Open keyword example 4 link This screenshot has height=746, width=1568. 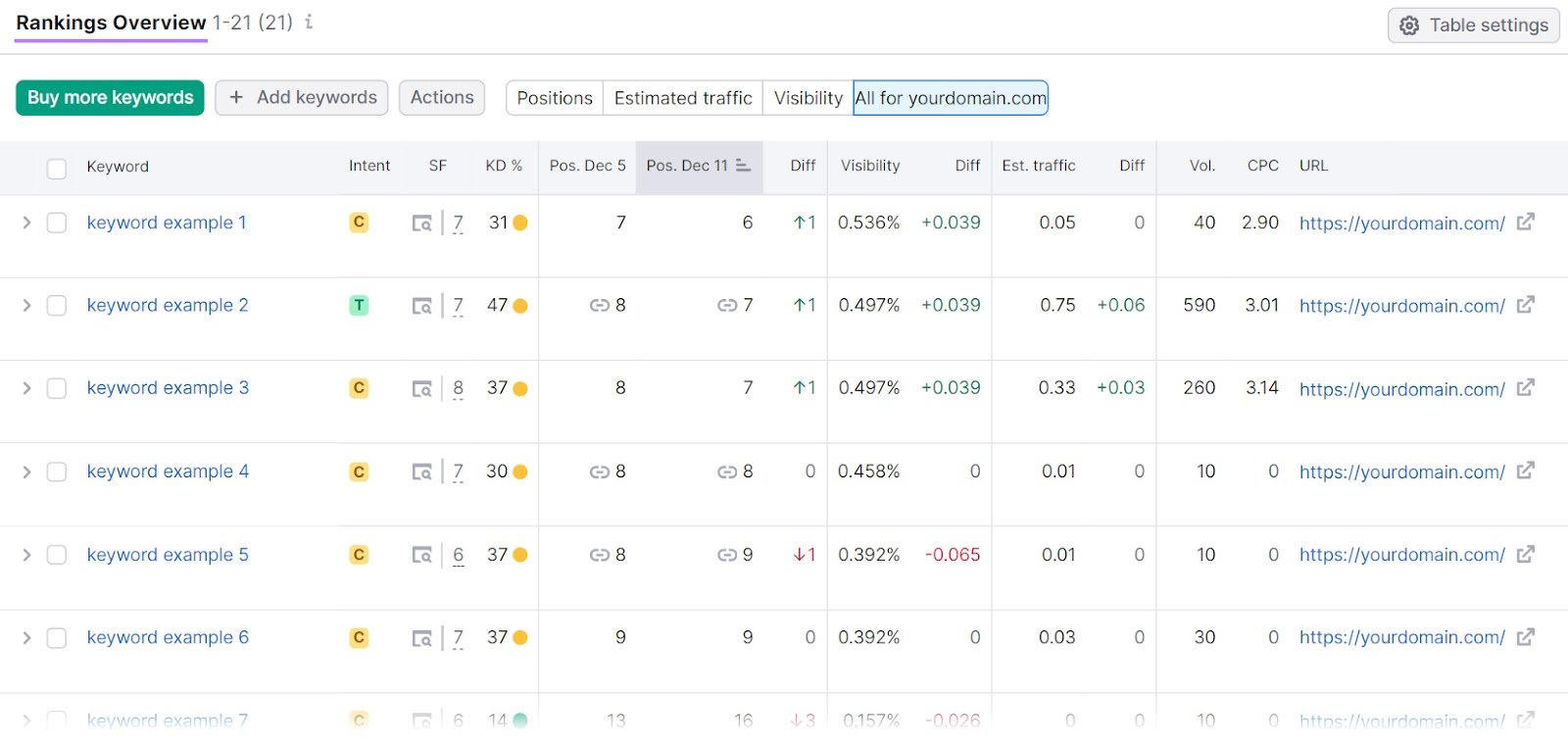[x=168, y=472]
